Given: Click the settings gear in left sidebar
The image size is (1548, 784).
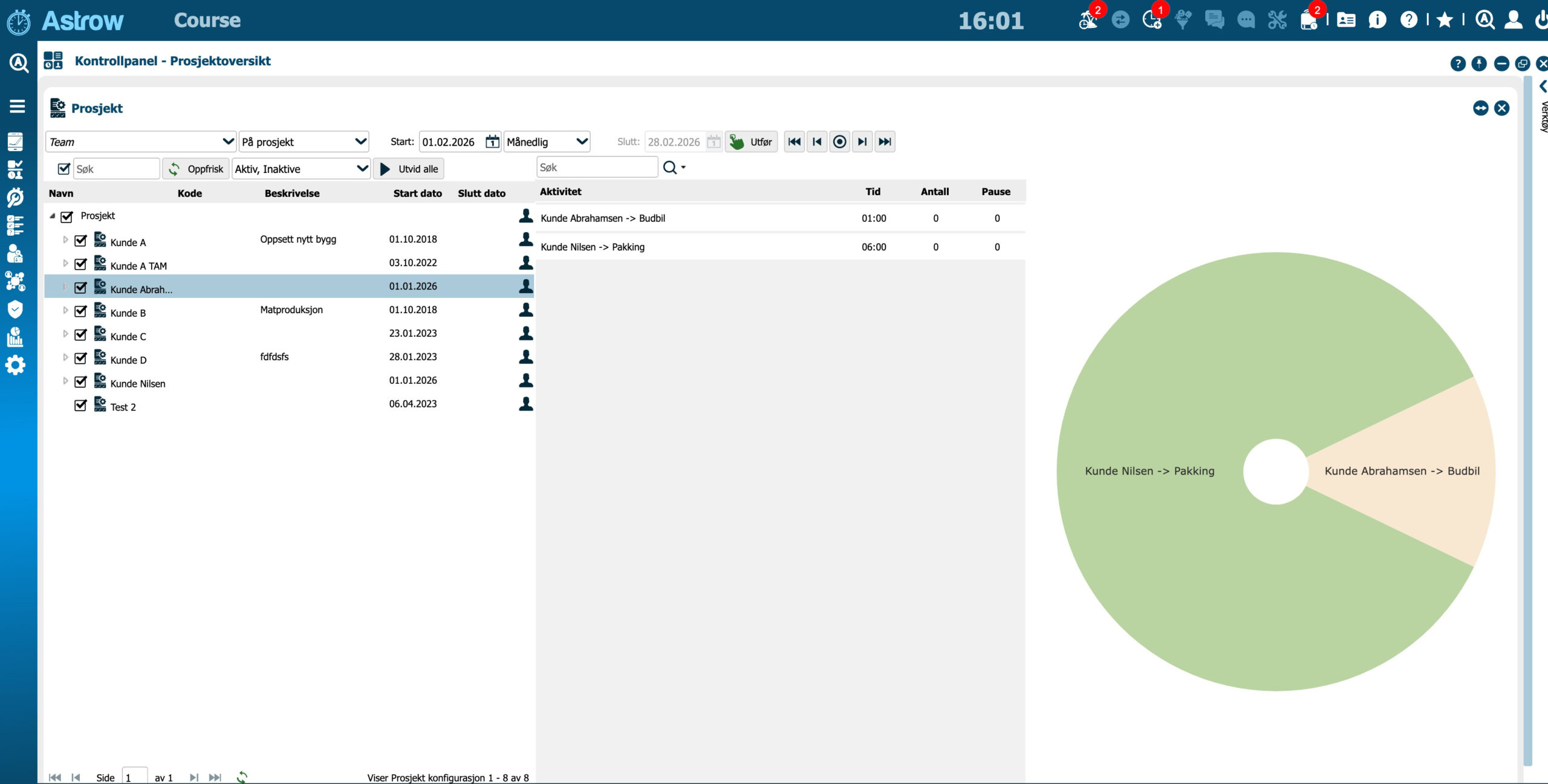Looking at the screenshot, I should point(15,365).
